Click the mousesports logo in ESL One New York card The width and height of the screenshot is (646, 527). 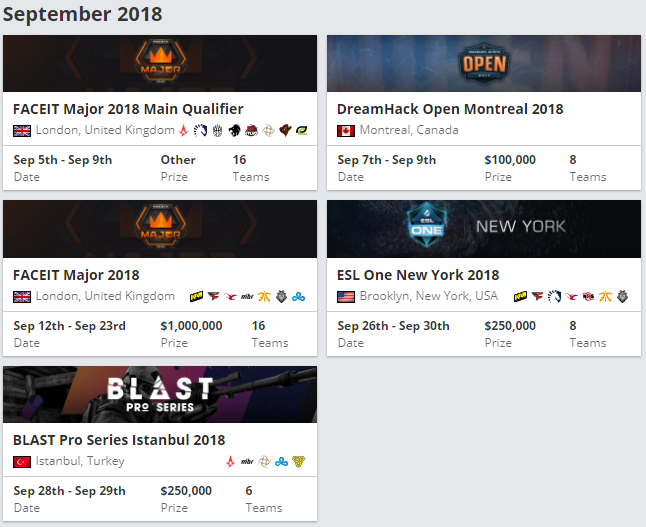(x=571, y=296)
